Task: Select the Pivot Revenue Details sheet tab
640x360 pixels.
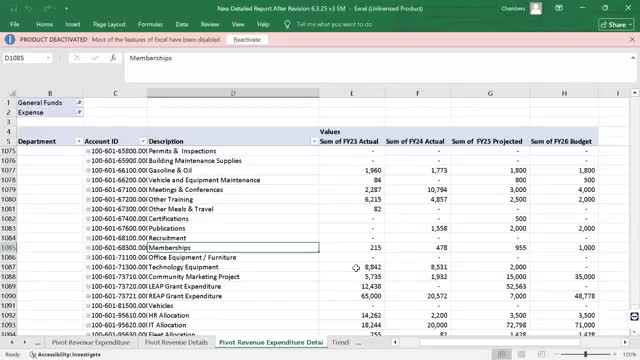Action: click(x=176, y=342)
